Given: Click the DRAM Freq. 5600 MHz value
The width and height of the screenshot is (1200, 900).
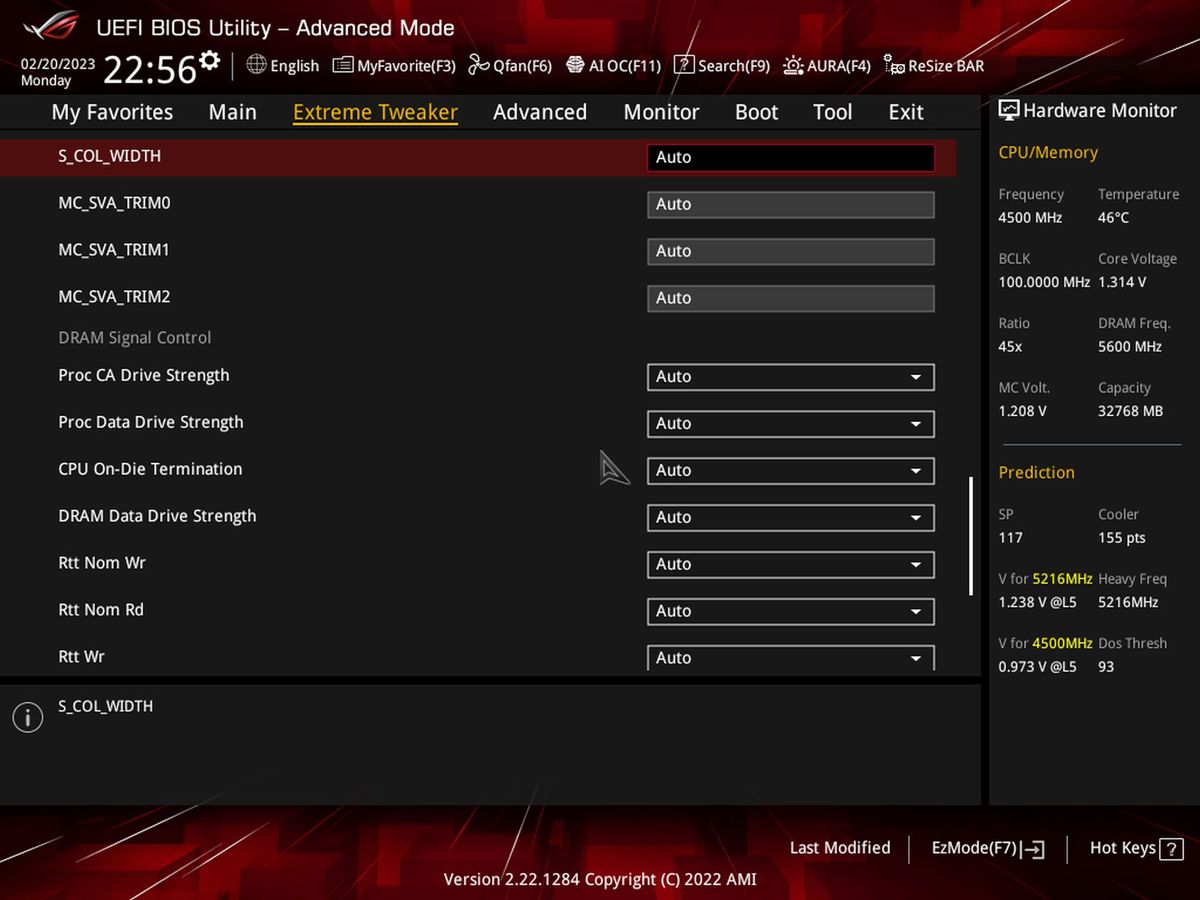Looking at the screenshot, I should [x=1130, y=347].
